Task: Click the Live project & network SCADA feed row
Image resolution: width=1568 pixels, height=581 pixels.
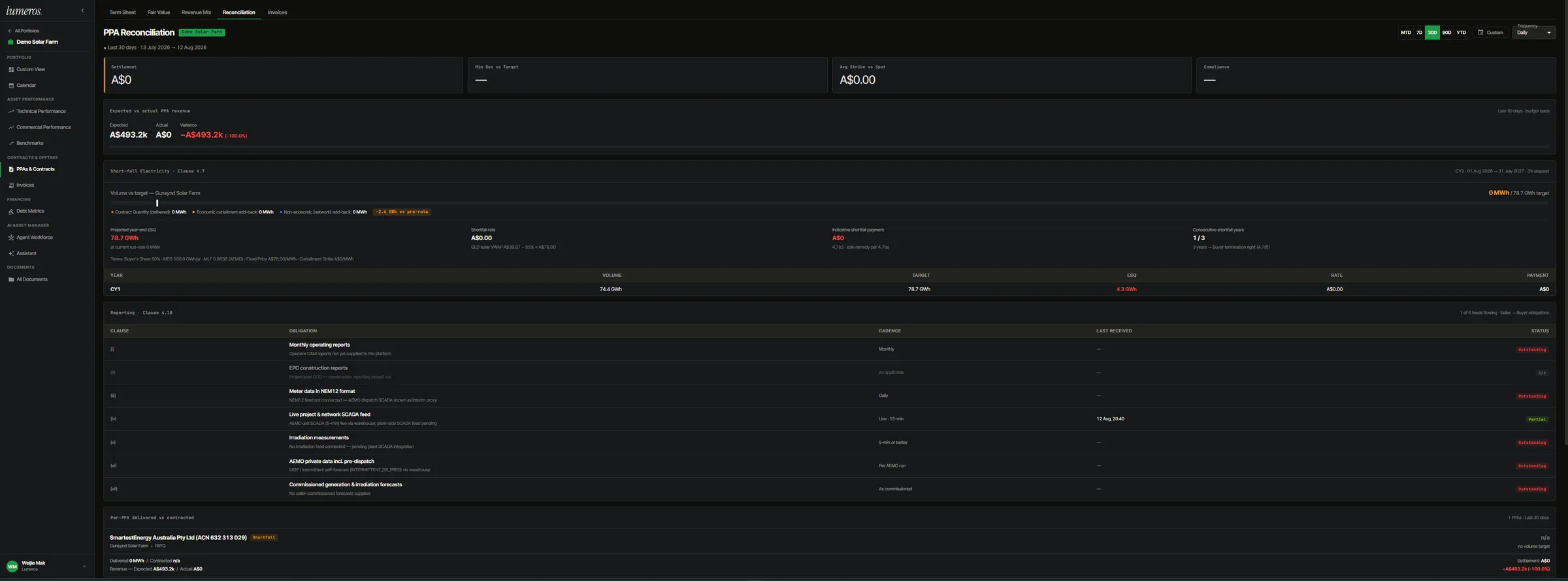Action: click(x=829, y=419)
